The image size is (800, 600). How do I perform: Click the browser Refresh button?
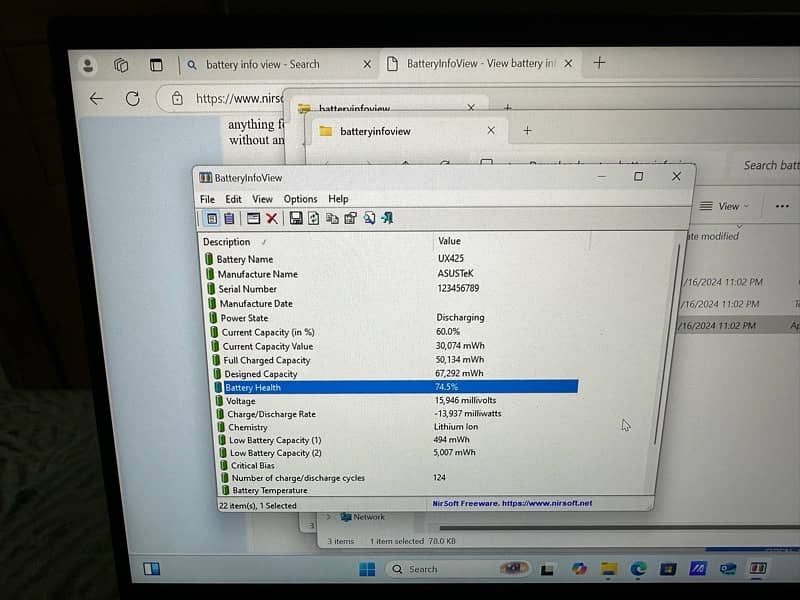point(132,98)
